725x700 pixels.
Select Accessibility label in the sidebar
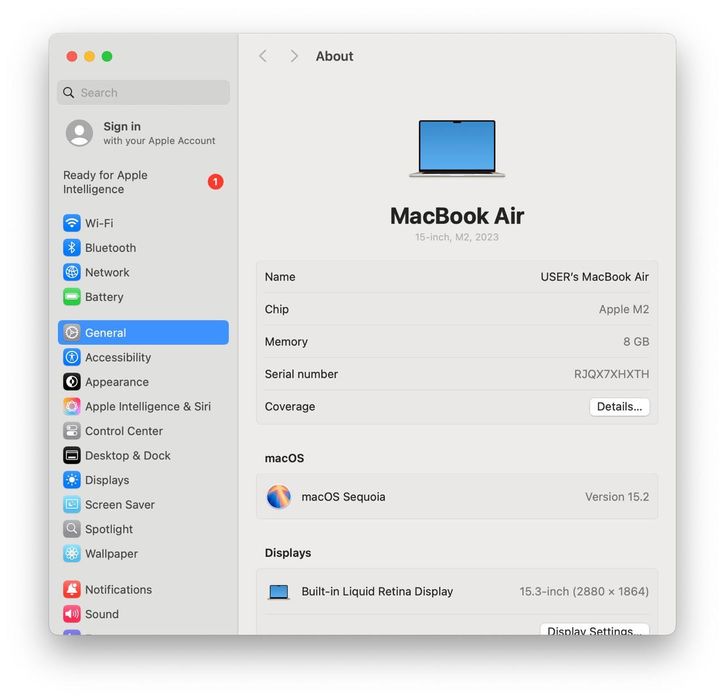118,357
